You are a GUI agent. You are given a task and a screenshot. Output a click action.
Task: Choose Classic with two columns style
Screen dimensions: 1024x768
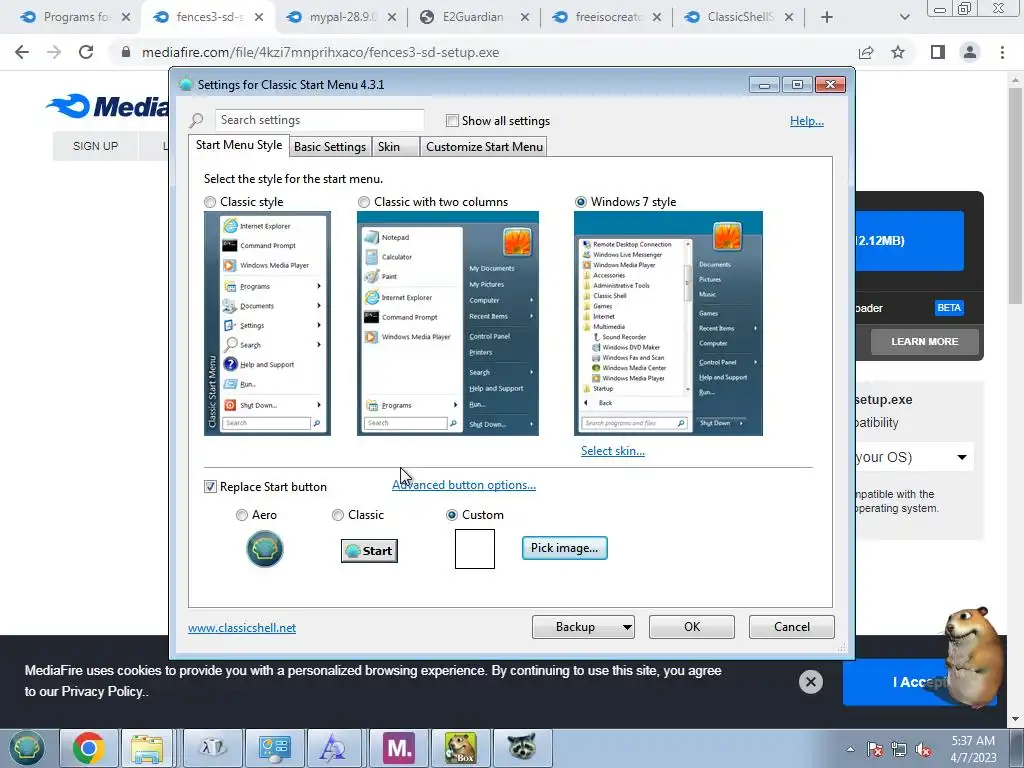coord(364,202)
